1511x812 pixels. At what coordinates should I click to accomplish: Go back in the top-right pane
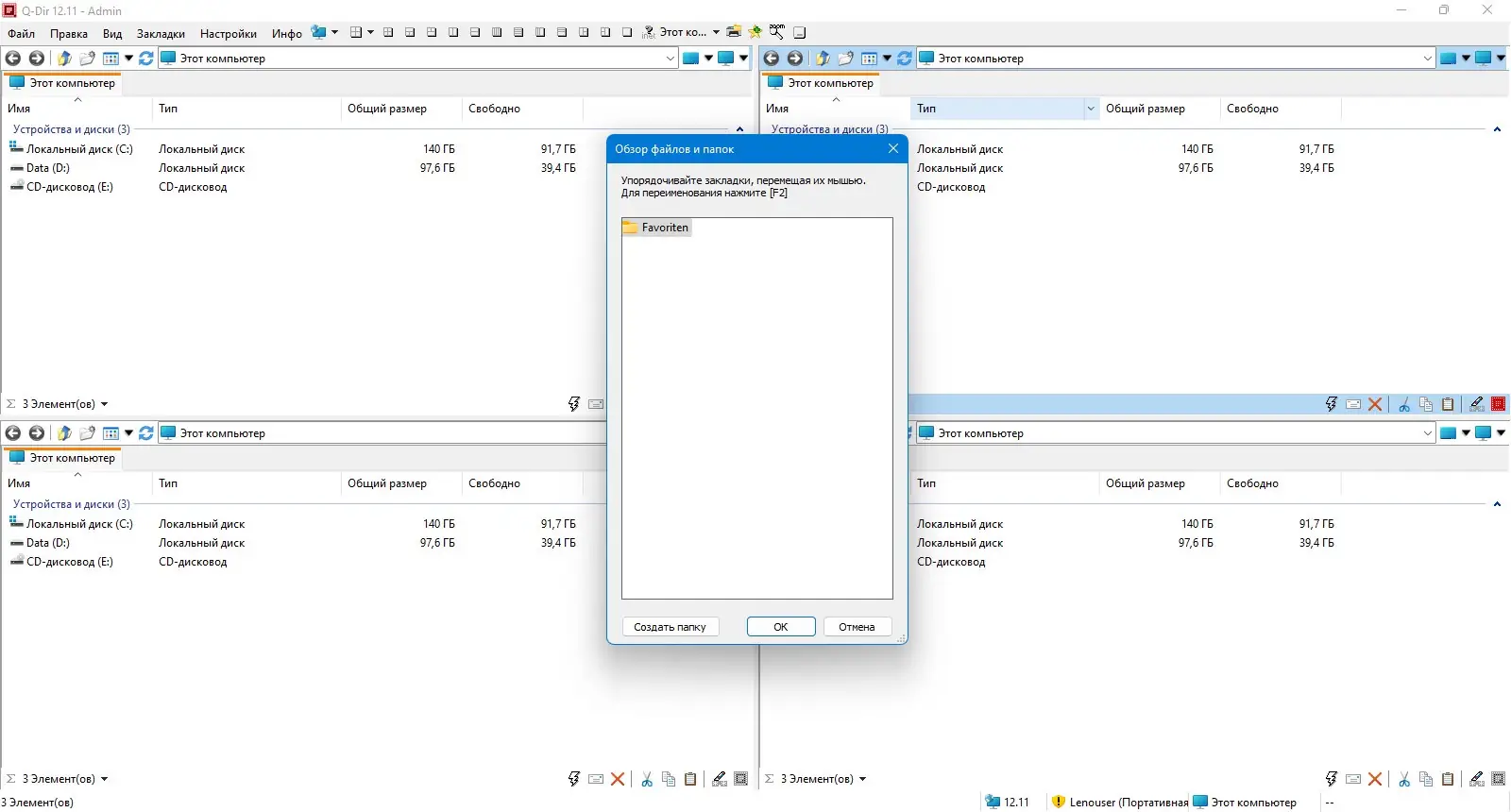[772, 59]
